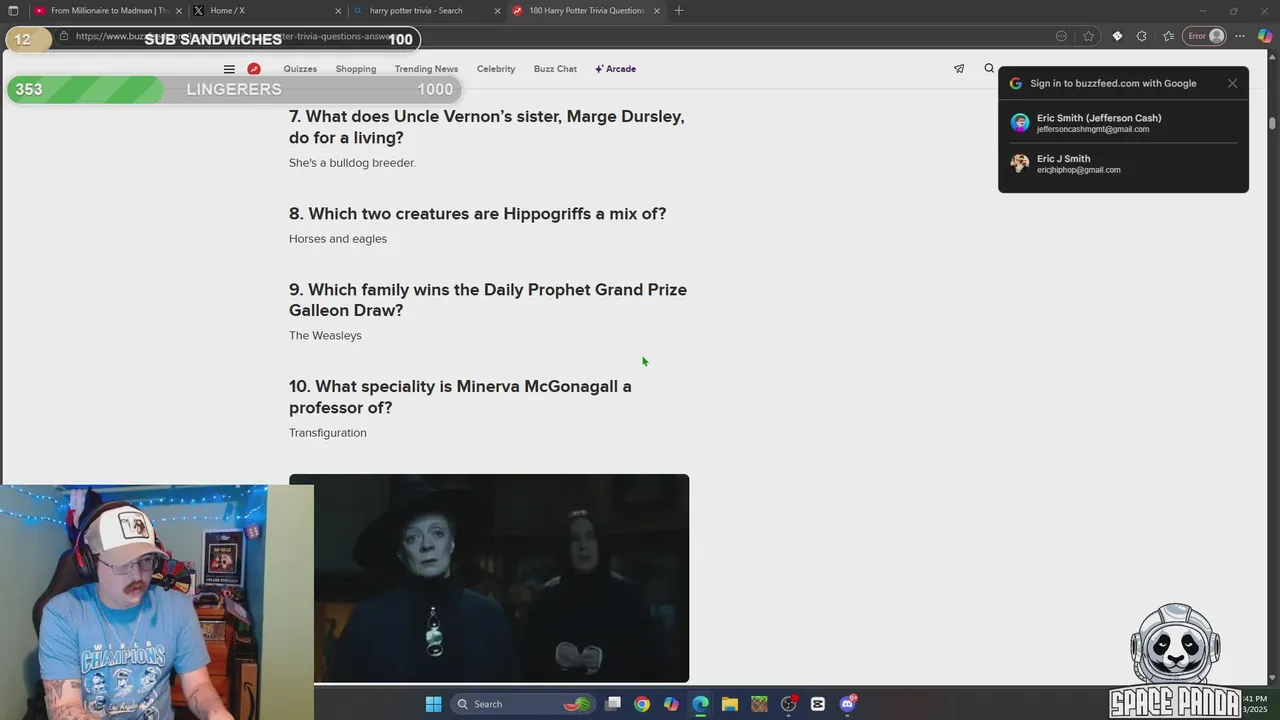Go to the BuzzFeed home logo
Viewport: 1280px width, 720px height.
[254, 69]
